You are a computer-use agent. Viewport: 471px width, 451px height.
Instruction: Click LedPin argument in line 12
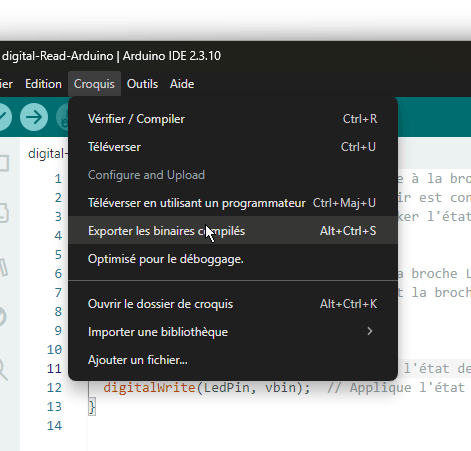coord(227,388)
